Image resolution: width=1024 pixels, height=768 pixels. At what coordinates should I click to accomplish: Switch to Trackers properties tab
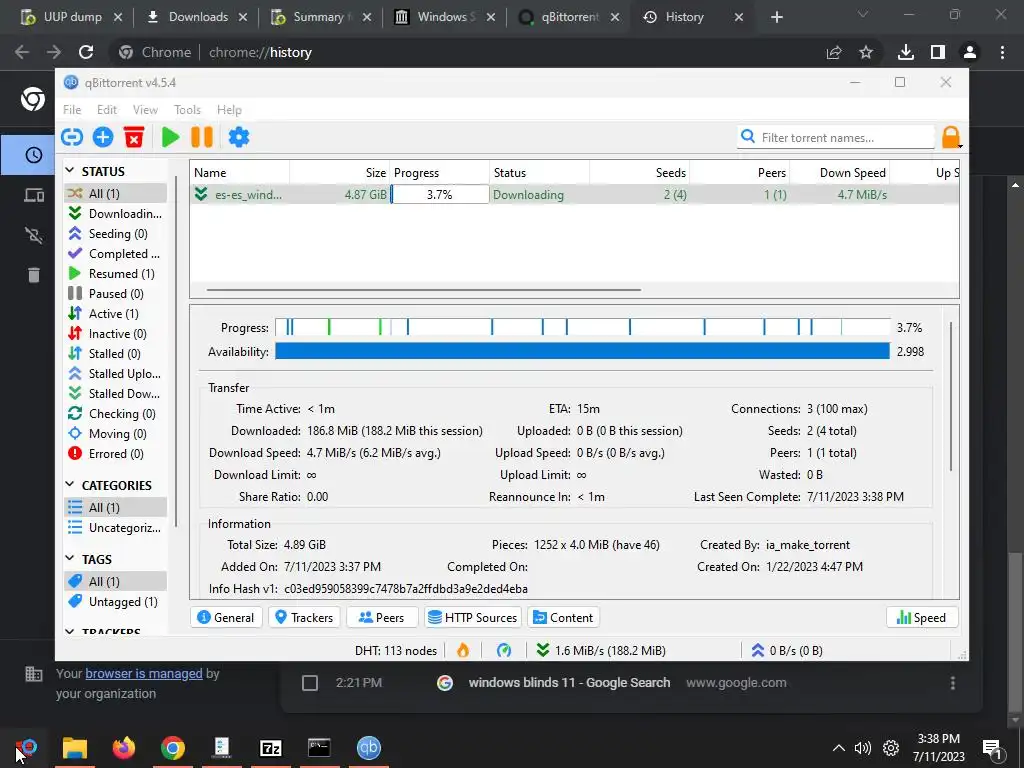[304, 618]
